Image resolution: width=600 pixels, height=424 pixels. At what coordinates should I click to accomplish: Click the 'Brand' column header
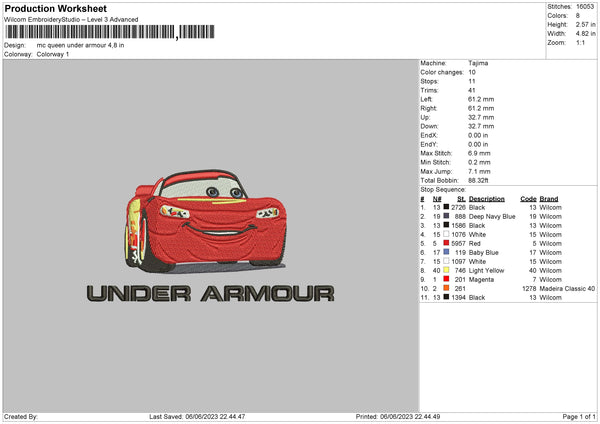[x=549, y=199]
